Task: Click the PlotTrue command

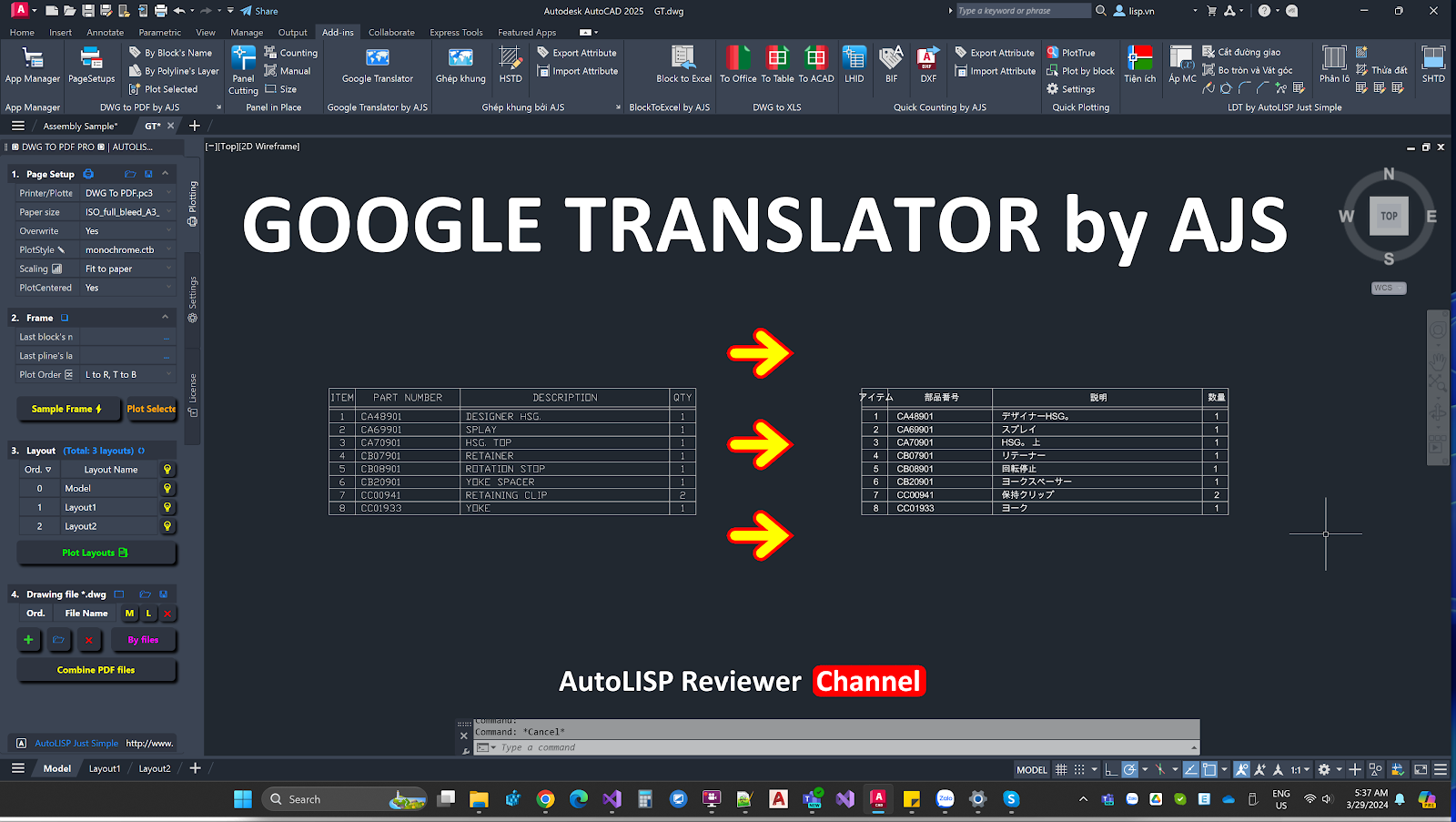Action: pos(1071,53)
